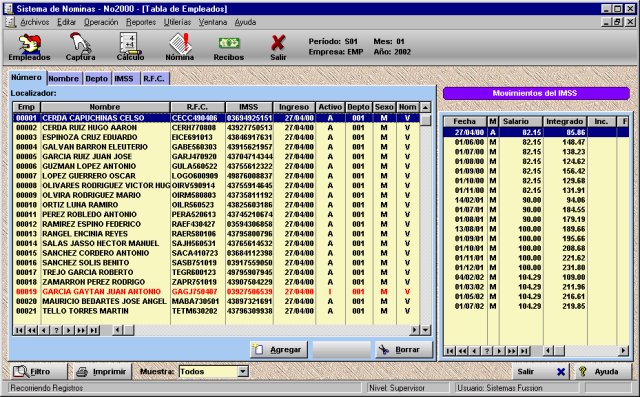Click the Captura hand icon

pyautogui.click(x=80, y=47)
